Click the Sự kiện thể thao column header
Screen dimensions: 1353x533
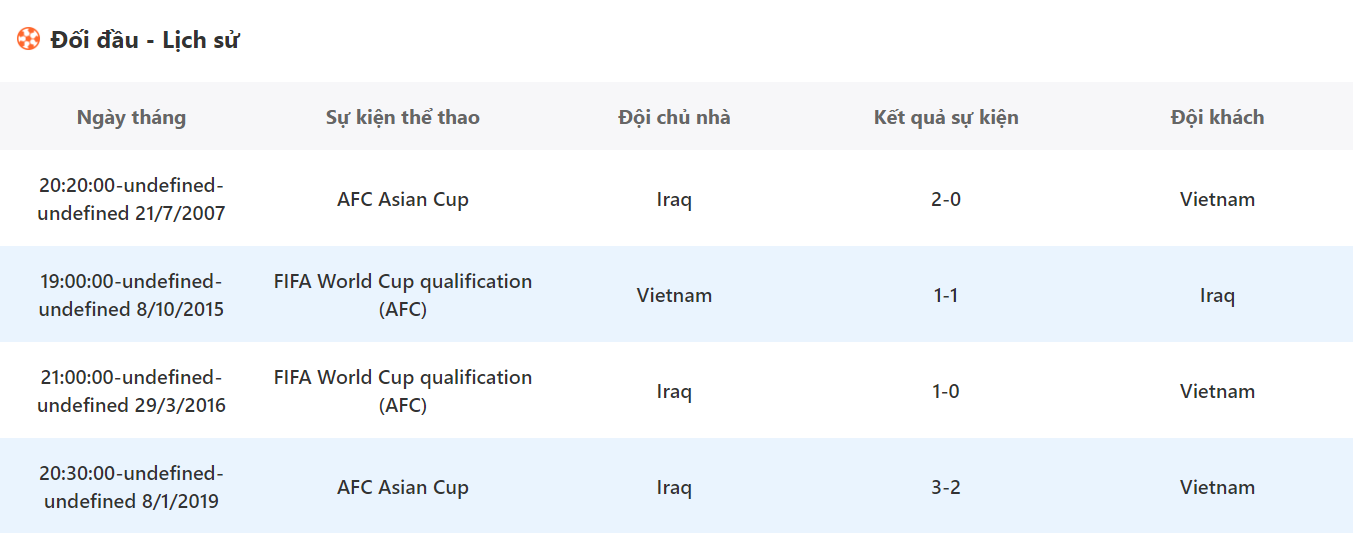(x=403, y=117)
